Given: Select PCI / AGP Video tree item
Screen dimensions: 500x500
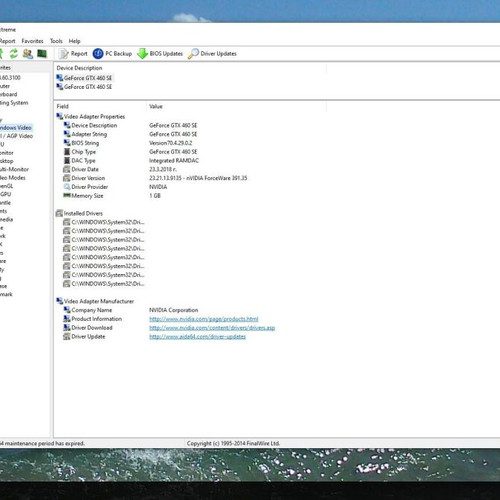Looking at the screenshot, I should coord(16,136).
